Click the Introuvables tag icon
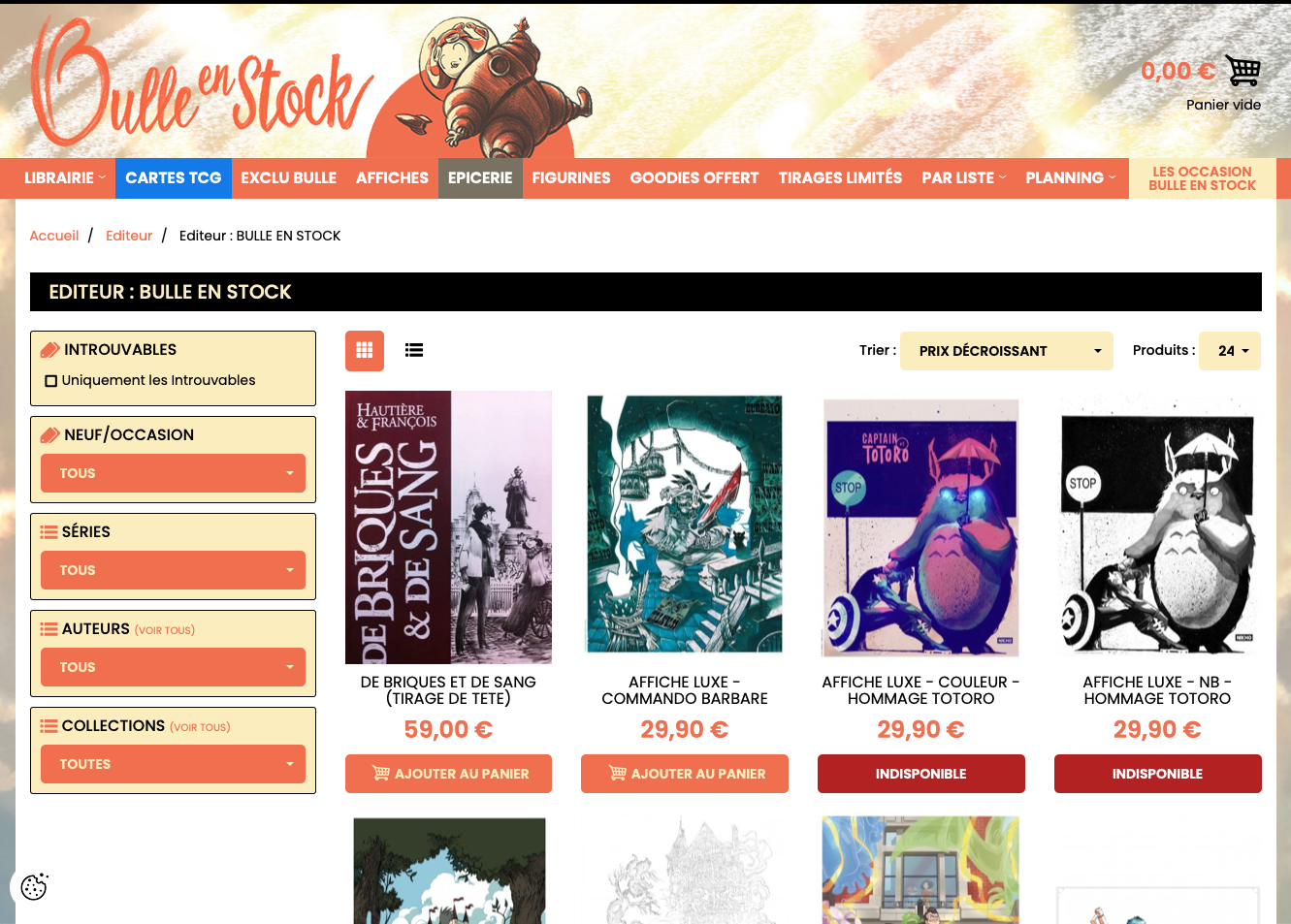 49,350
